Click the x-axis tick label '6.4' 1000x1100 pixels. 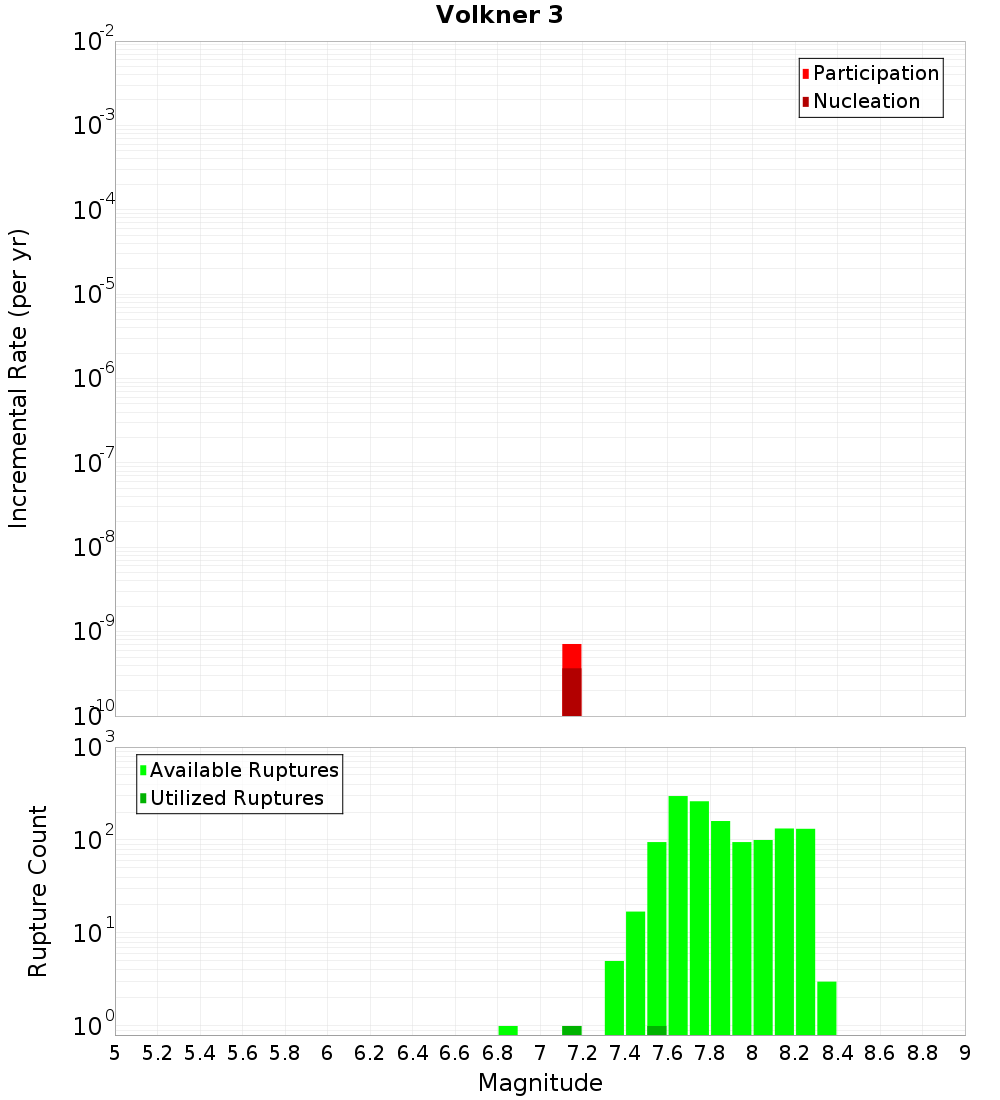click(x=413, y=1054)
